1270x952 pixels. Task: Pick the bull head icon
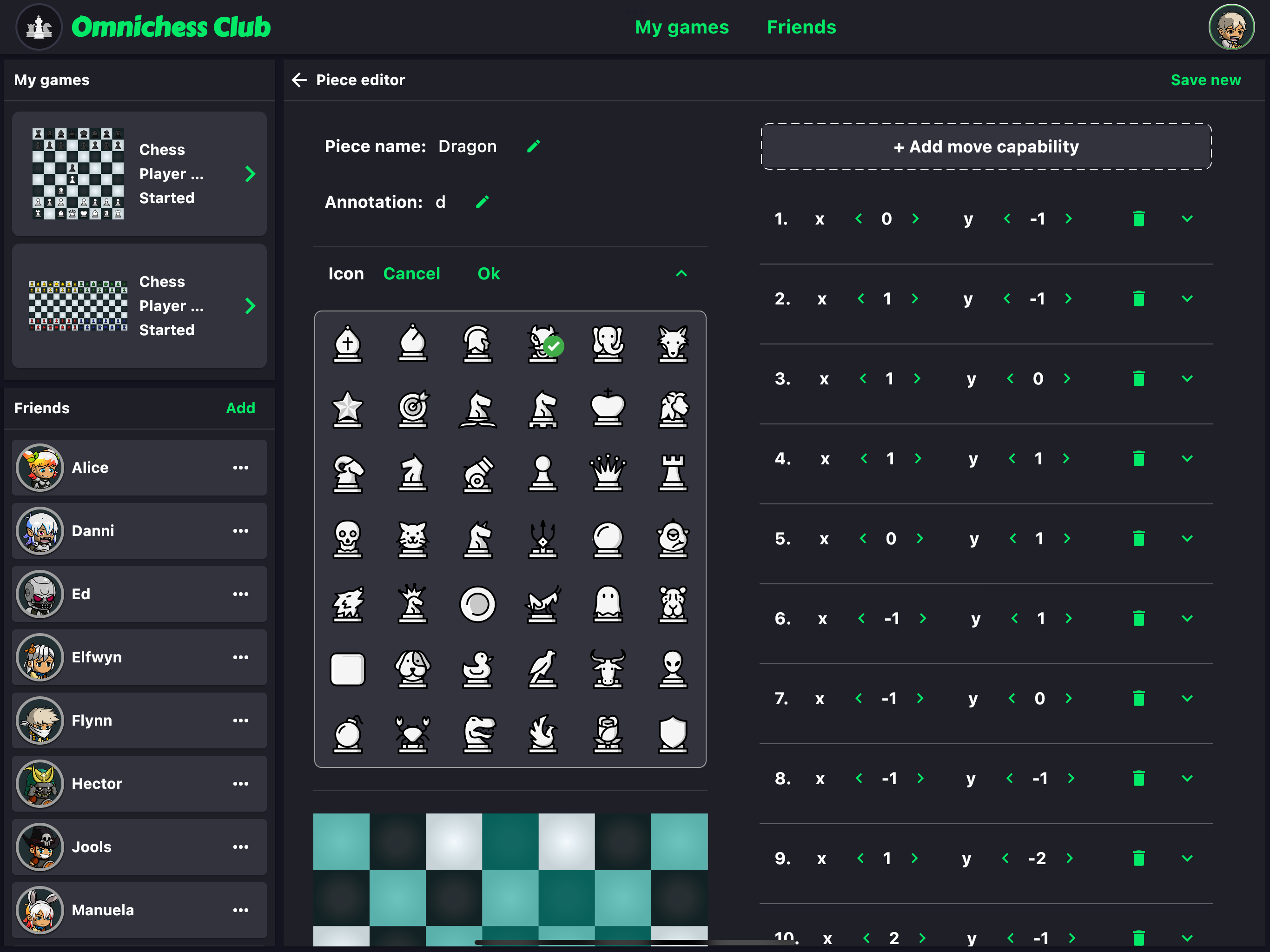[608, 669]
